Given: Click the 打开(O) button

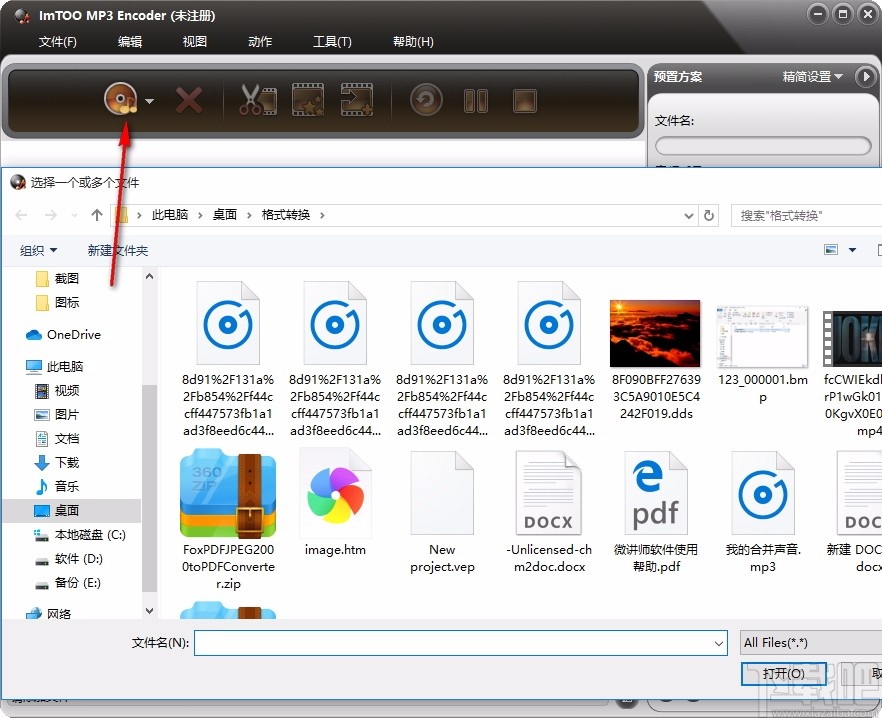Looking at the screenshot, I should (783, 674).
